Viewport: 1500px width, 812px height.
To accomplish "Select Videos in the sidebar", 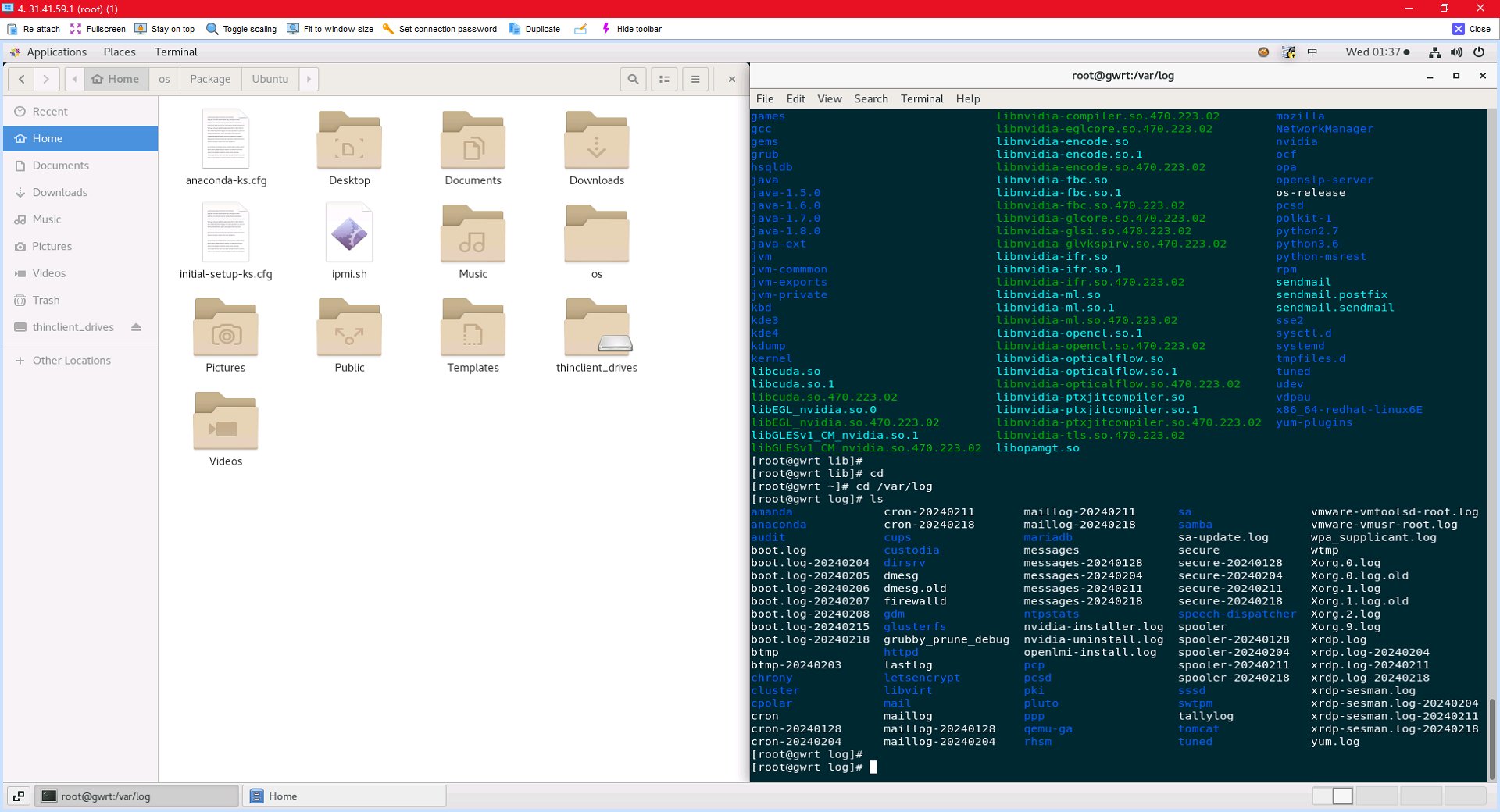I will pos(80,273).
